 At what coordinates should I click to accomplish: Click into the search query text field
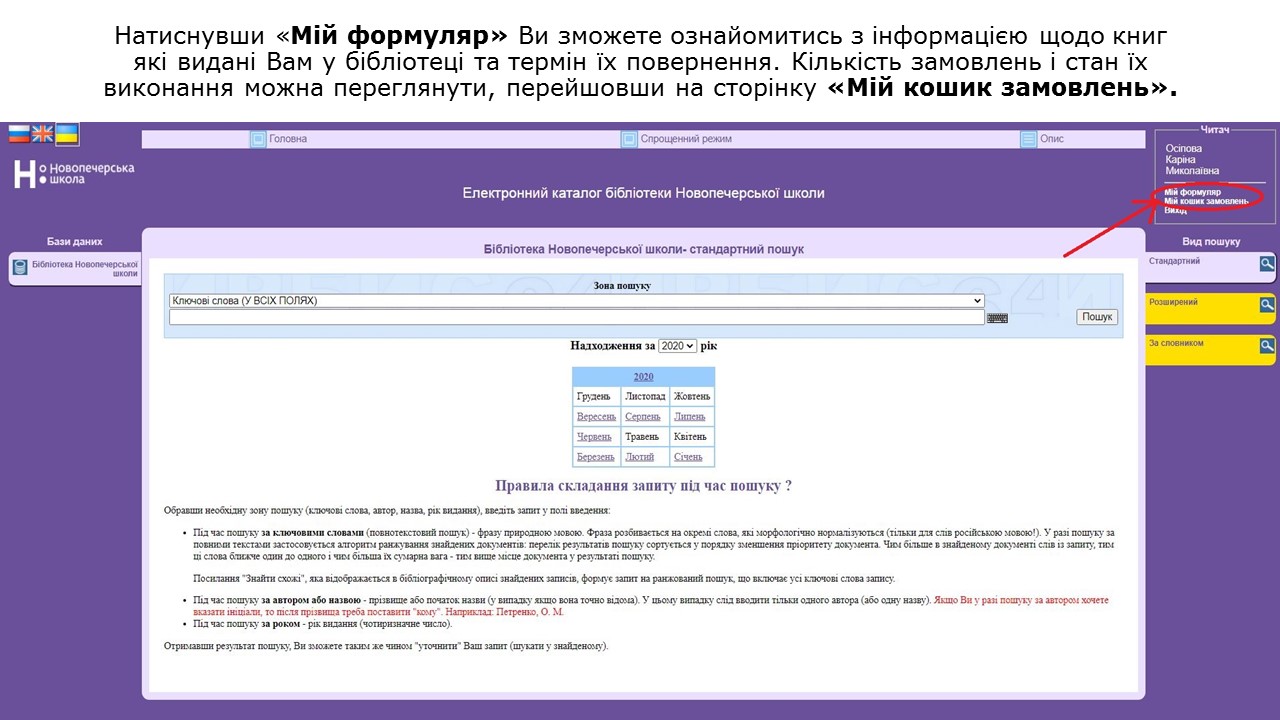pyautogui.click(x=576, y=317)
